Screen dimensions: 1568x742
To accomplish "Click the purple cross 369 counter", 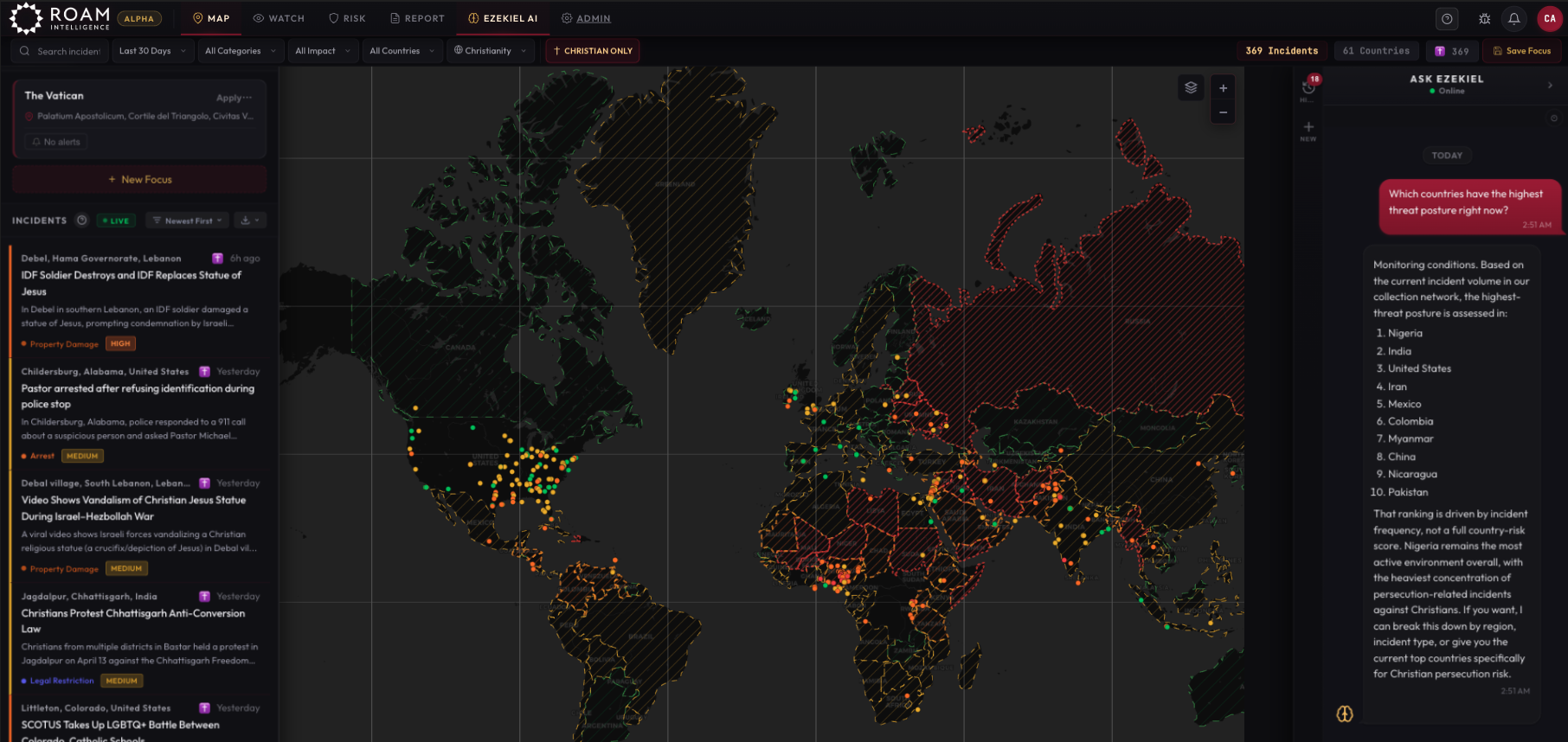I will [1452, 51].
